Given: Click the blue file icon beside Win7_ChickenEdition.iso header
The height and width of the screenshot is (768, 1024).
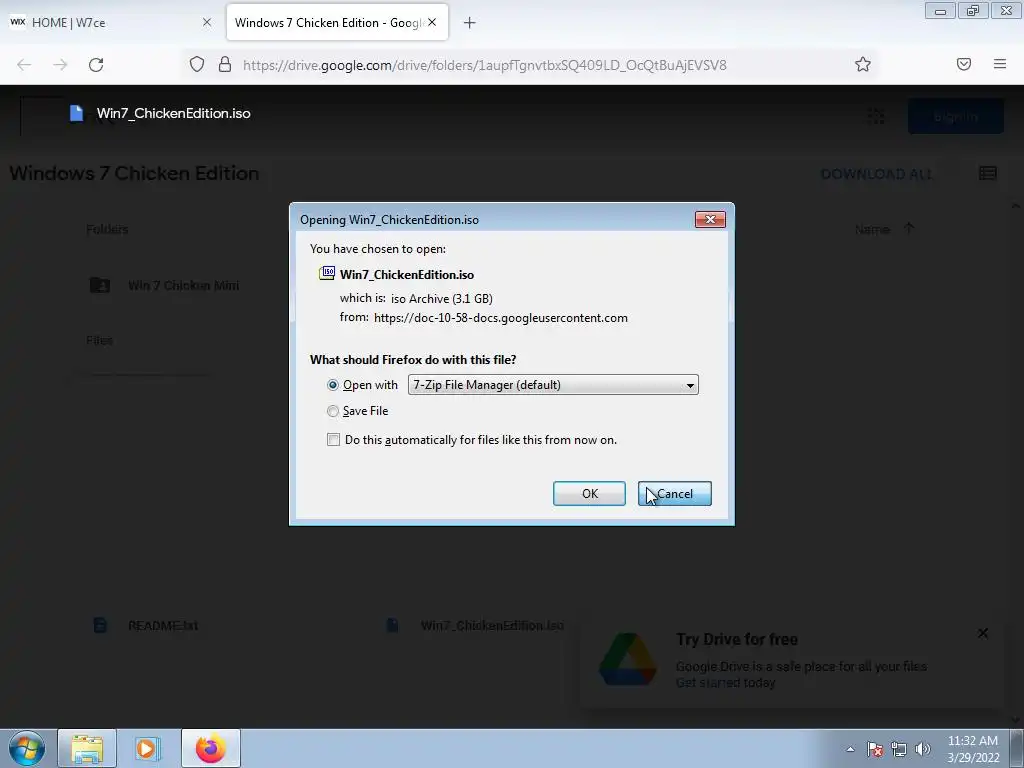Looking at the screenshot, I should pyautogui.click(x=76, y=113).
